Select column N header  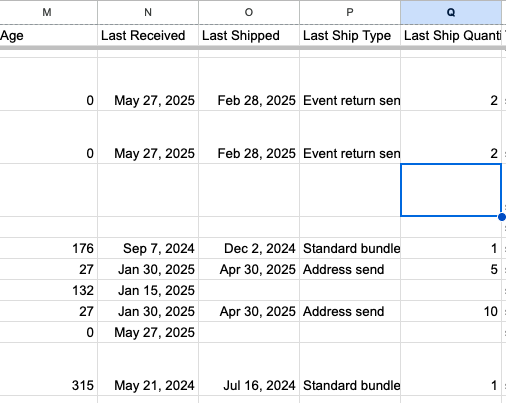coord(148,12)
